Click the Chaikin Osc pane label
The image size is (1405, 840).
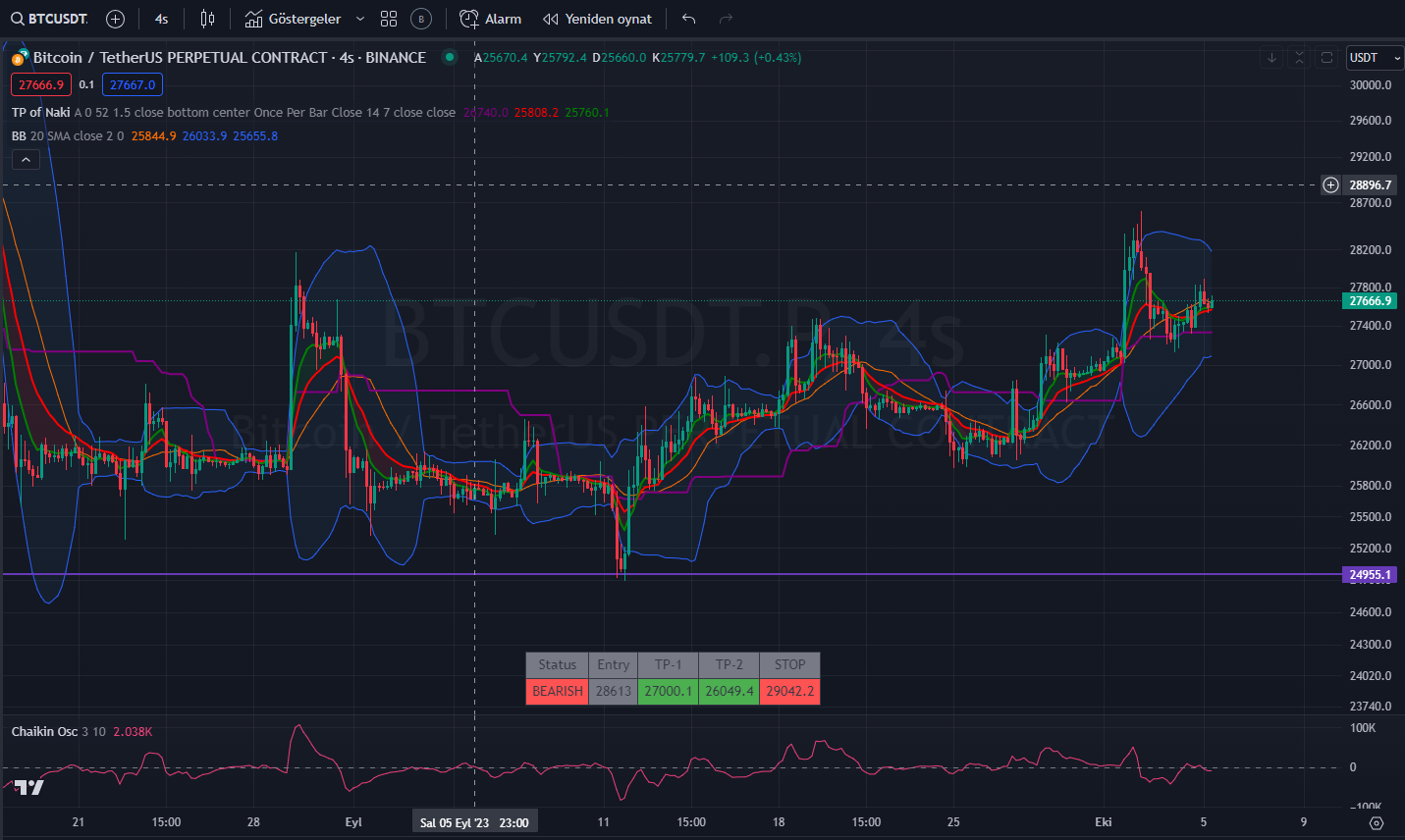click(46, 731)
